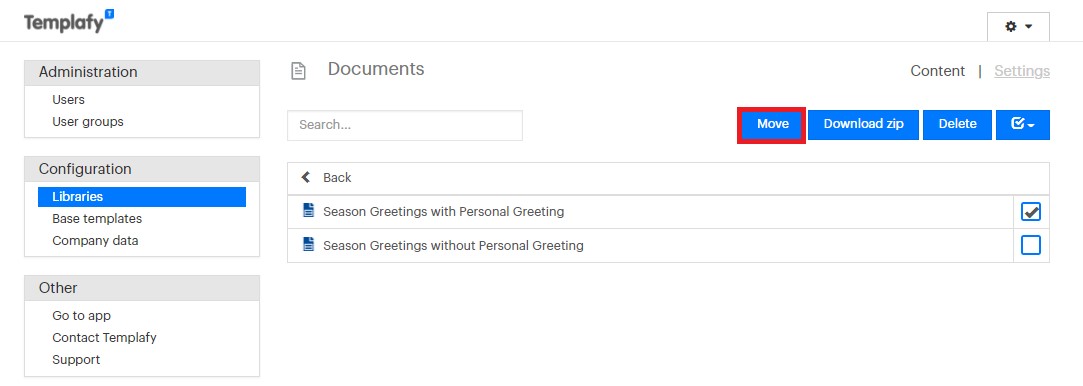Delete the selected document

click(x=957, y=124)
